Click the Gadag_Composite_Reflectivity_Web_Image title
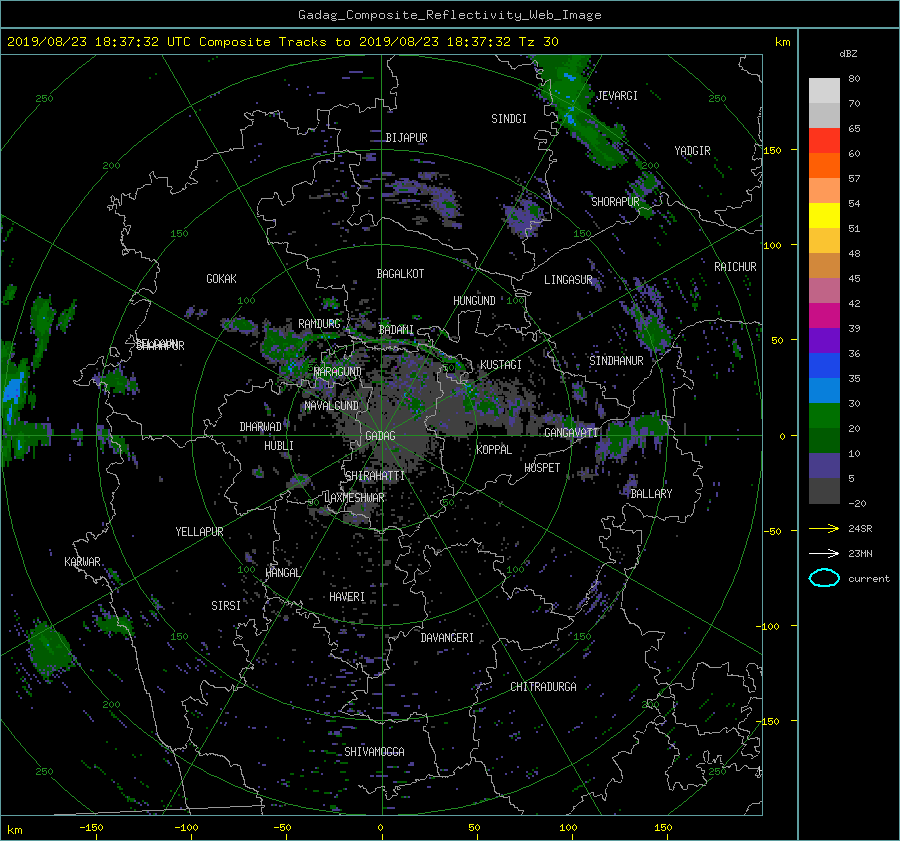Screen dimensions: 900x841 [x=449, y=15]
